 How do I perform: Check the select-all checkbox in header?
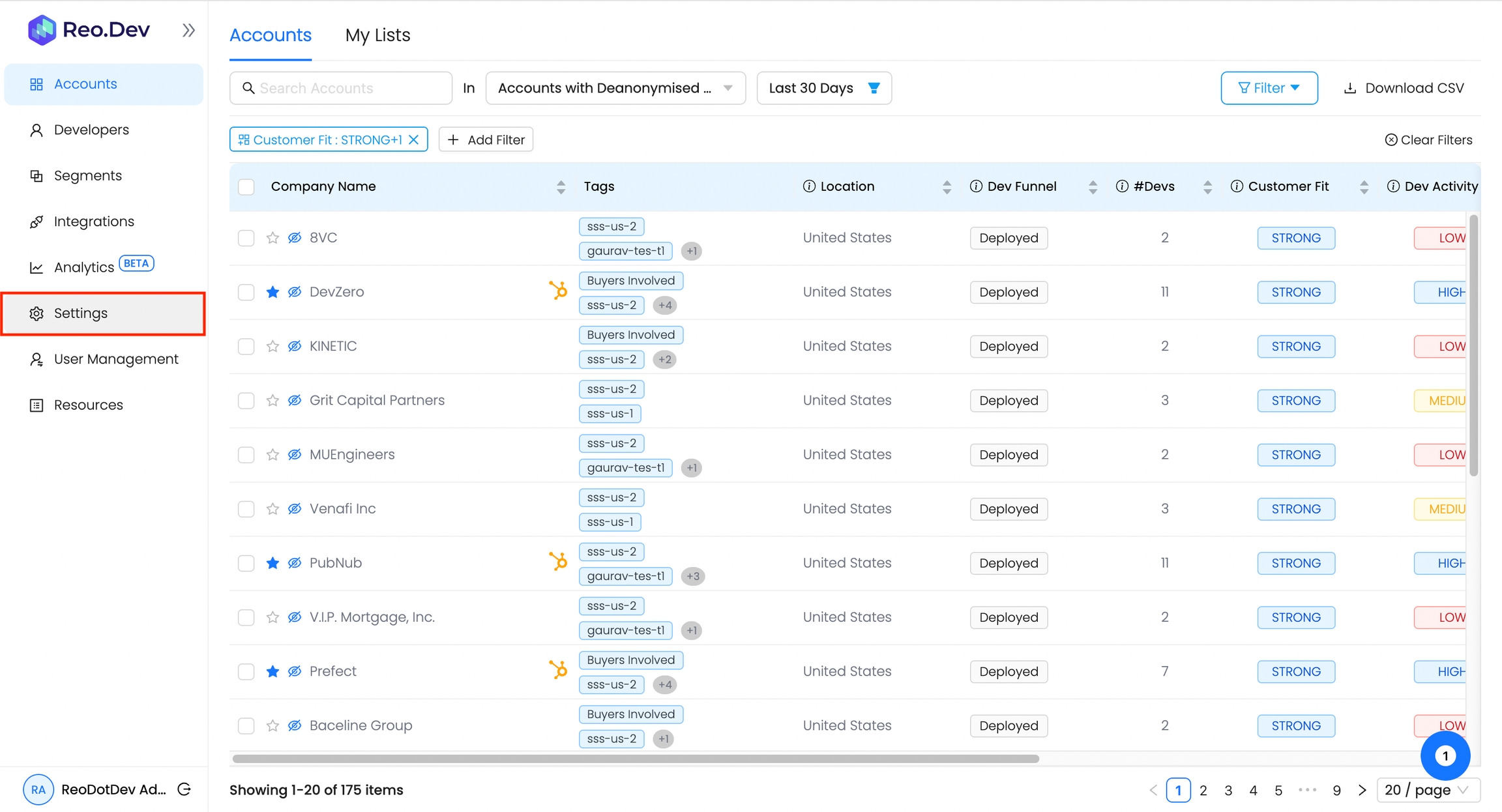[246, 187]
